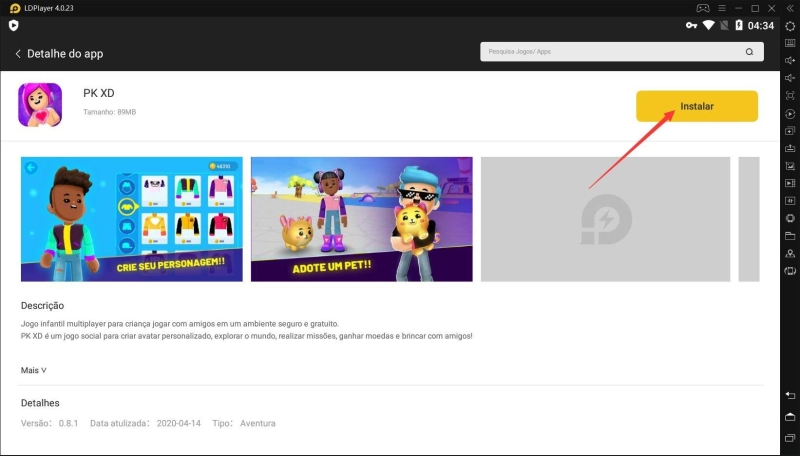Open Android recent apps button in sidebar
800x456 pixels.
click(790, 438)
